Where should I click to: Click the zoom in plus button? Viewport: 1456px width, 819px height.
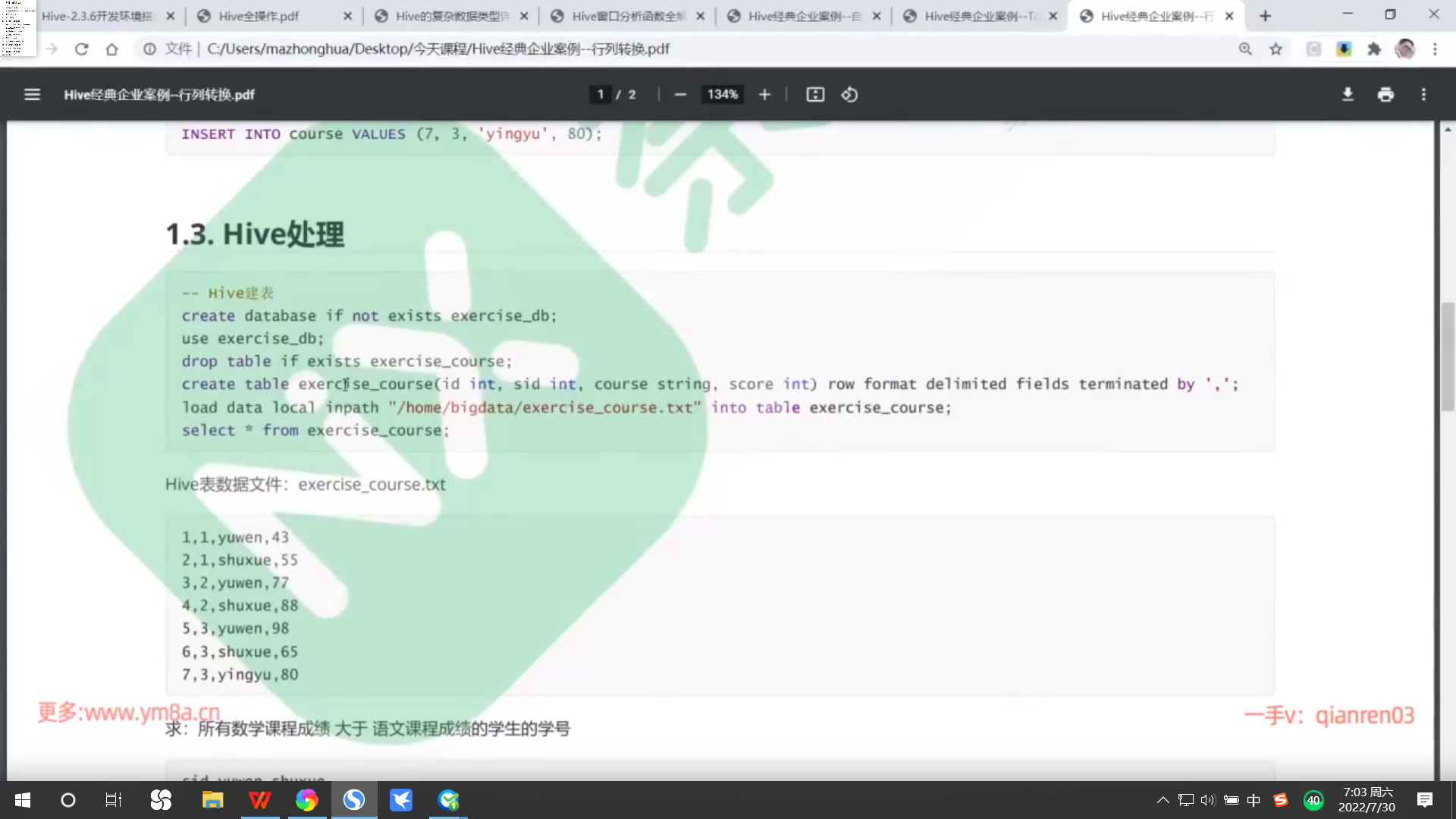(x=764, y=95)
